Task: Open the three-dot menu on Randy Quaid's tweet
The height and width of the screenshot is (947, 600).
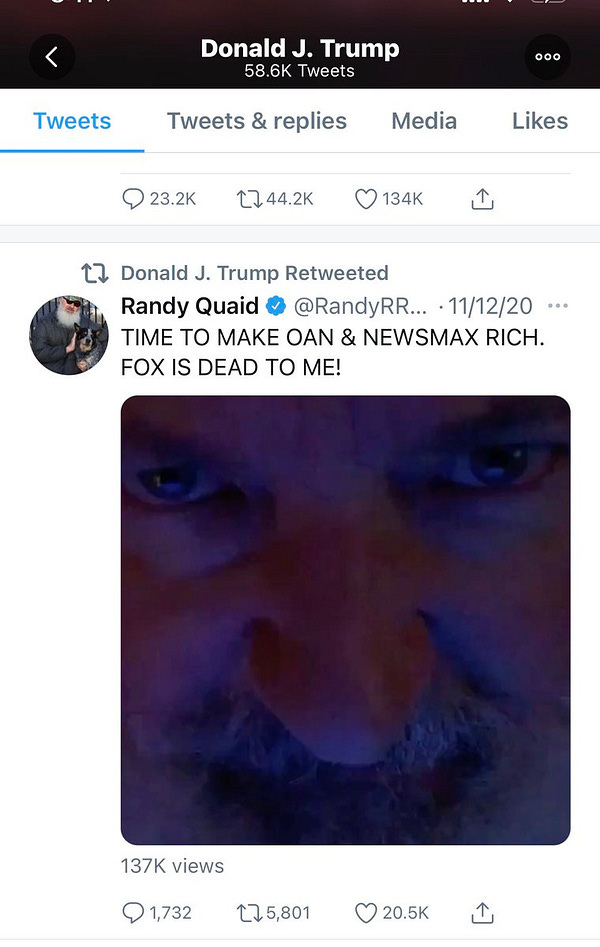Action: tap(557, 306)
